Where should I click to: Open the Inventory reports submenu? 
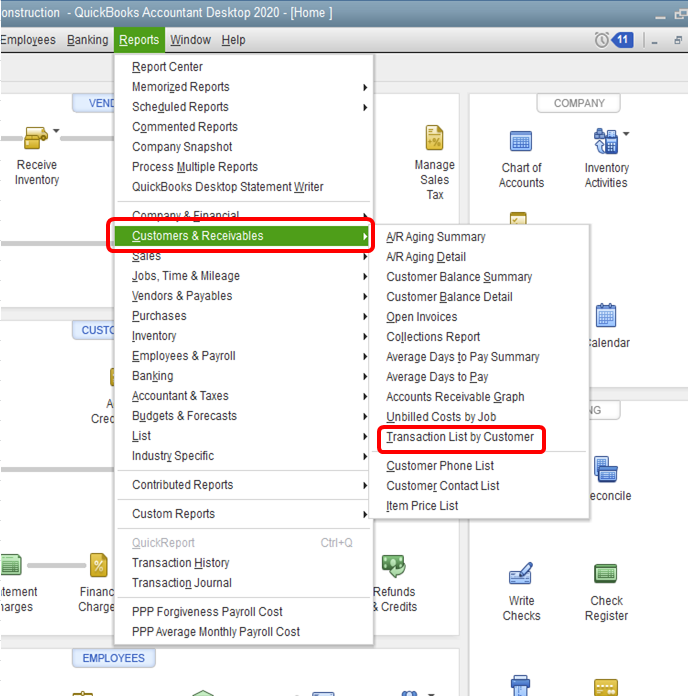[243, 336]
